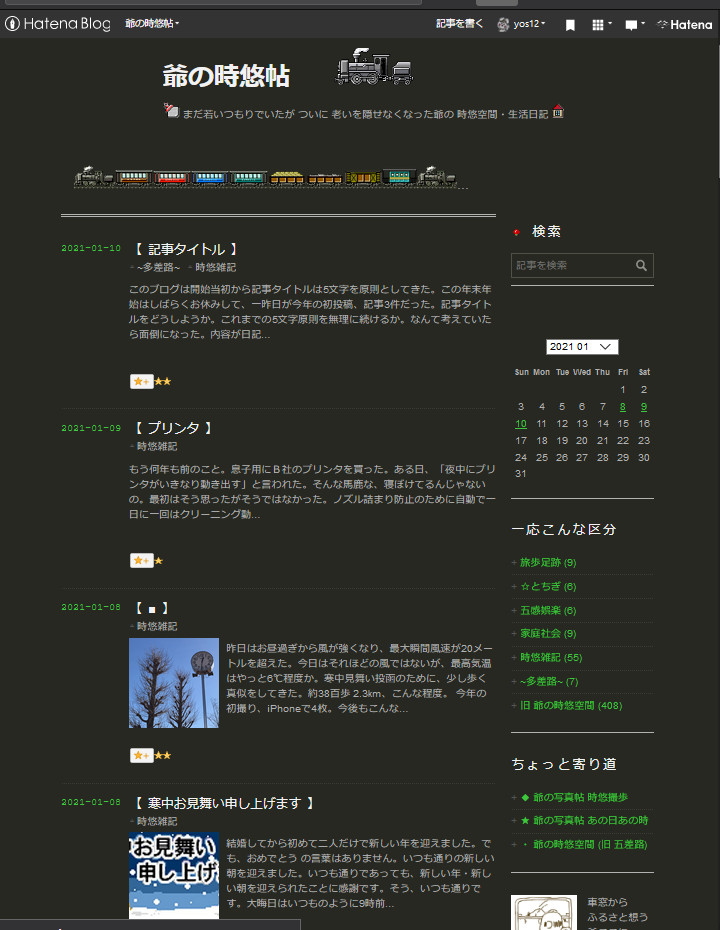
Task: Open article 【 プリンタ 】
Action: pyautogui.click(x=173, y=428)
